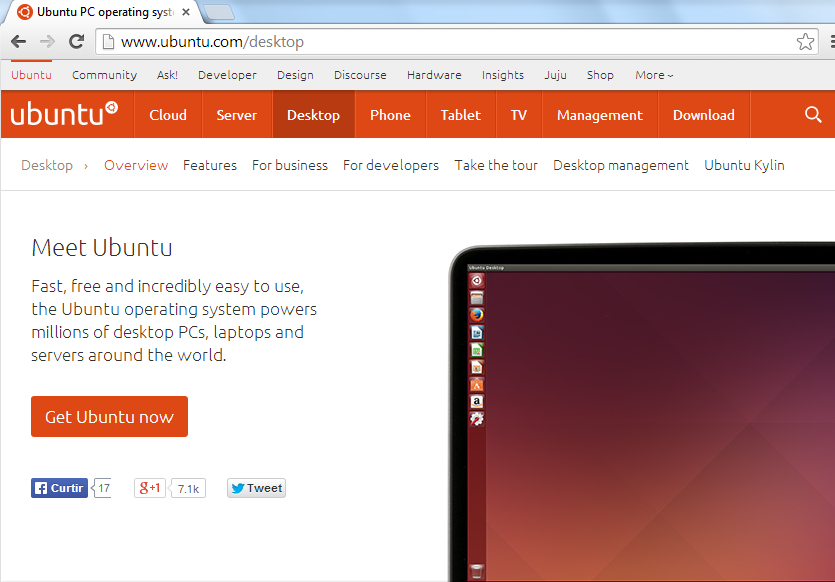
Task: Visit the Insights link
Action: pyautogui.click(x=503, y=75)
